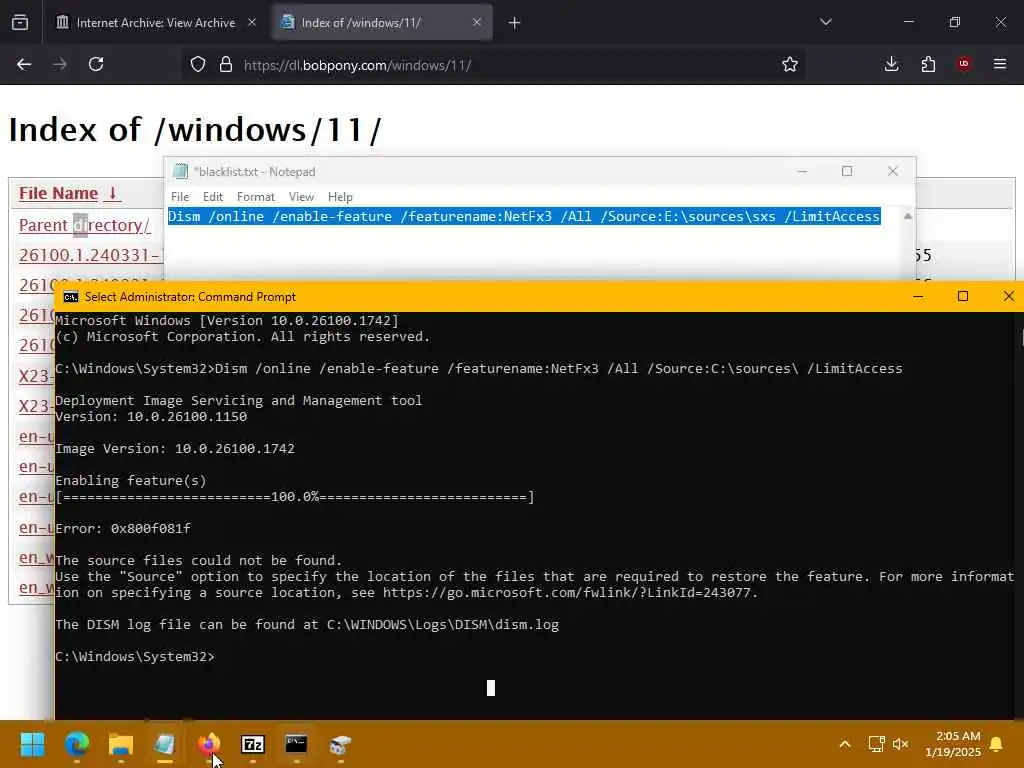This screenshot has width=1024, height=768.
Task: Open Notepad View menu
Action: click(x=301, y=197)
